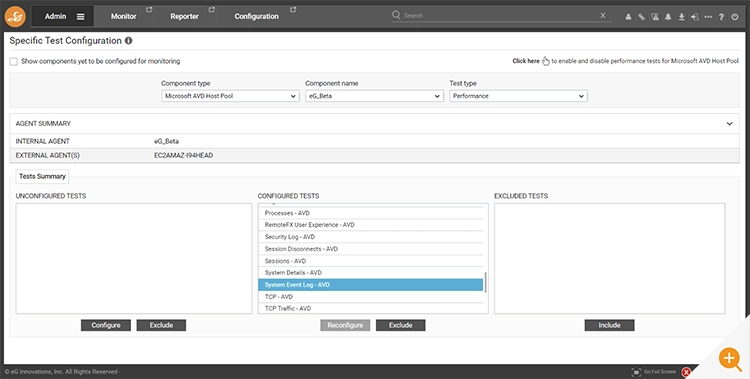Select 'Processes - AVD' in configured tests
The image size is (750, 379).
[x=371, y=213]
